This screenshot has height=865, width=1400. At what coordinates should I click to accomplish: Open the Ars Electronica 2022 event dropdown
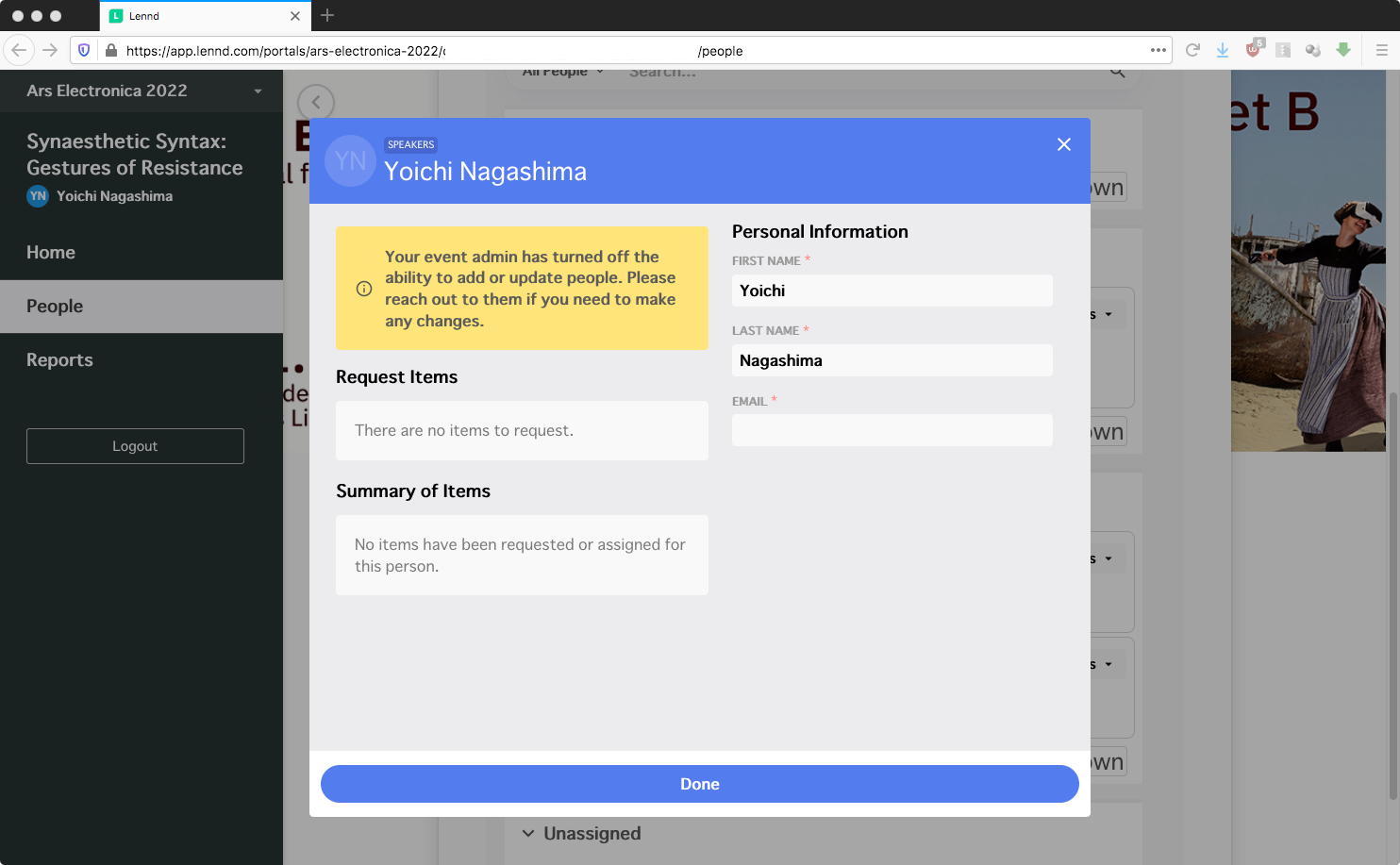click(x=142, y=91)
